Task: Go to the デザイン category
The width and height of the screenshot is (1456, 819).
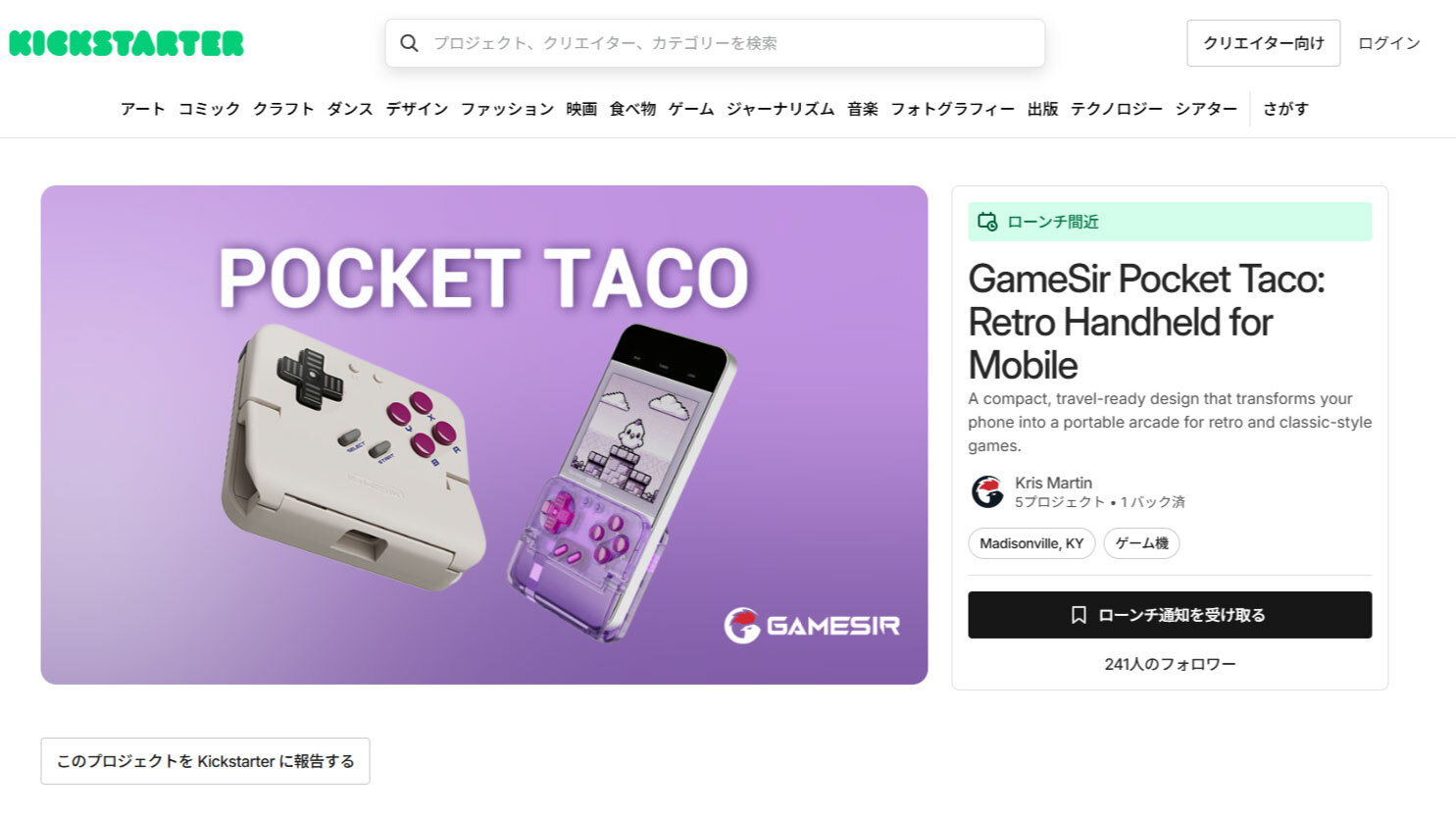Action: pyautogui.click(x=417, y=109)
